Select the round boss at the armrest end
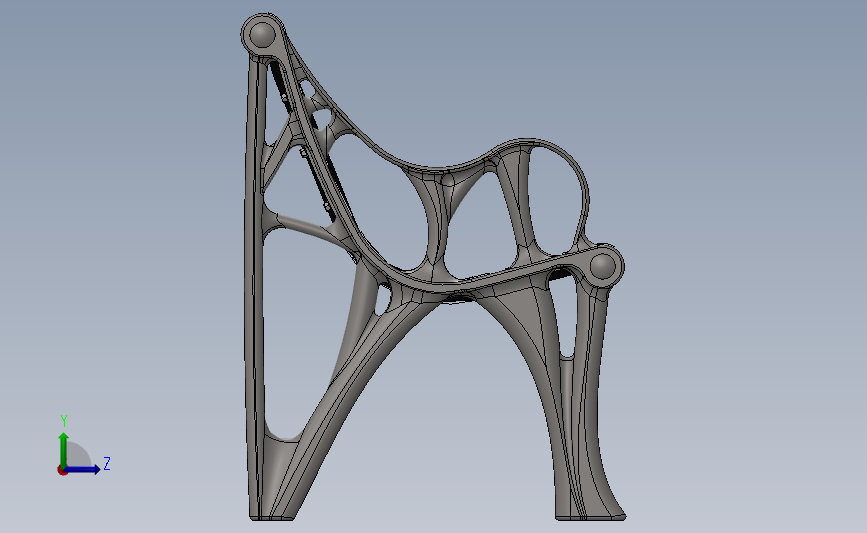The height and width of the screenshot is (533, 867). [x=603, y=266]
